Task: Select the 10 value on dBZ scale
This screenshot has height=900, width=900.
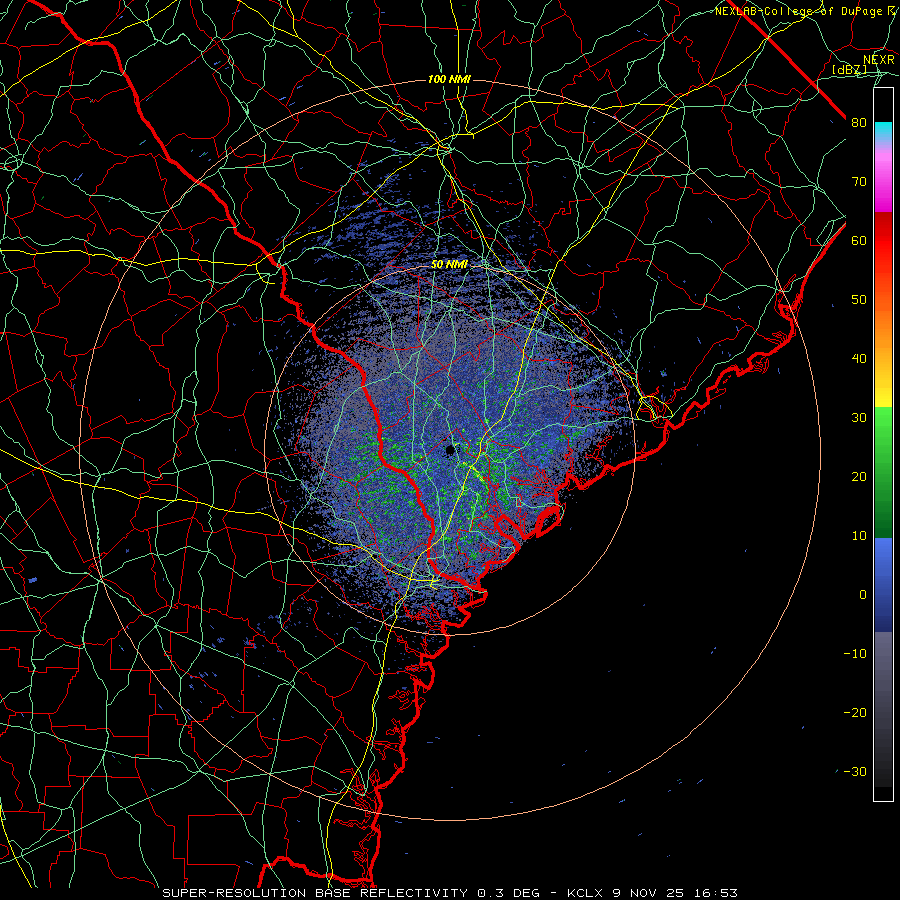Action: pyautogui.click(x=859, y=536)
